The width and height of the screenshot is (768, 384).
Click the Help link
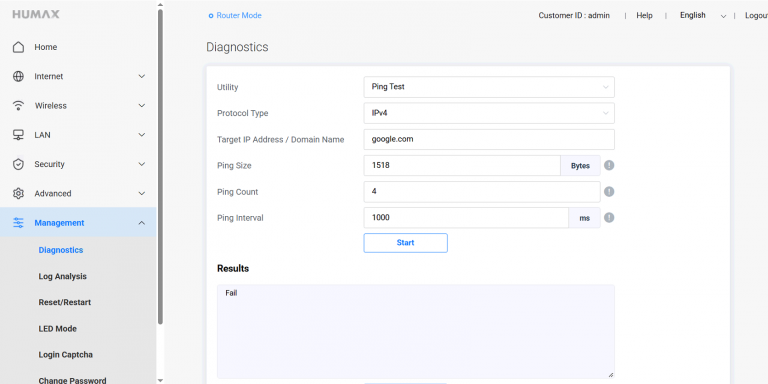point(644,16)
